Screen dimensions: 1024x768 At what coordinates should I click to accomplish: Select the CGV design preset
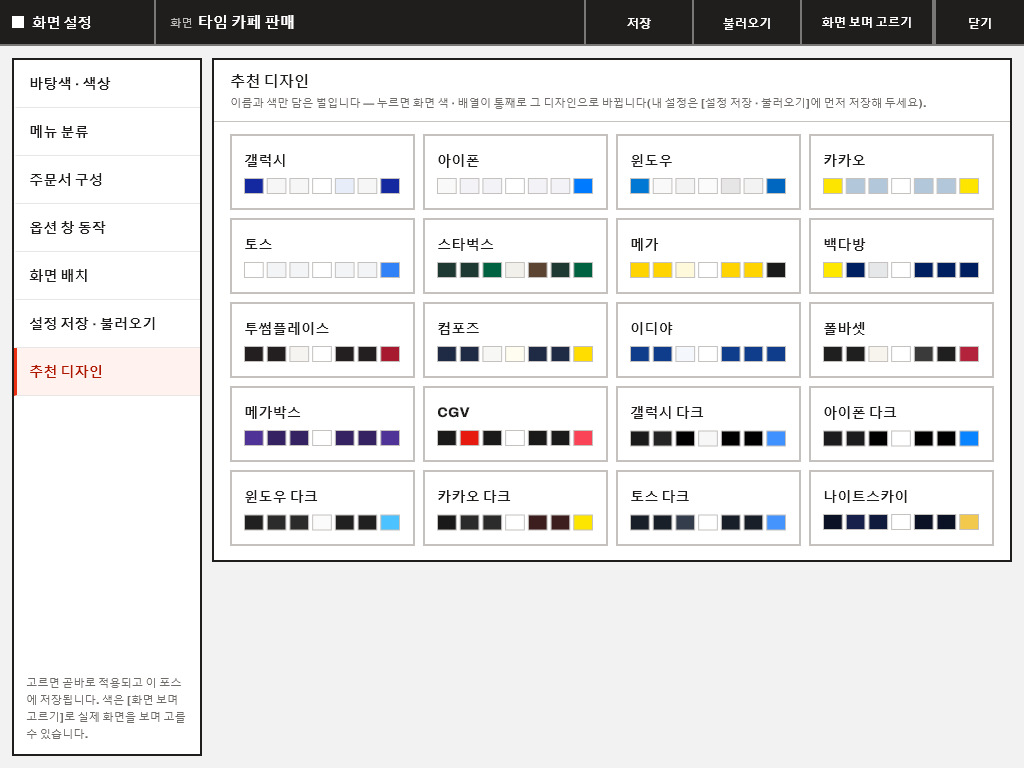pyautogui.click(x=515, y=424)
